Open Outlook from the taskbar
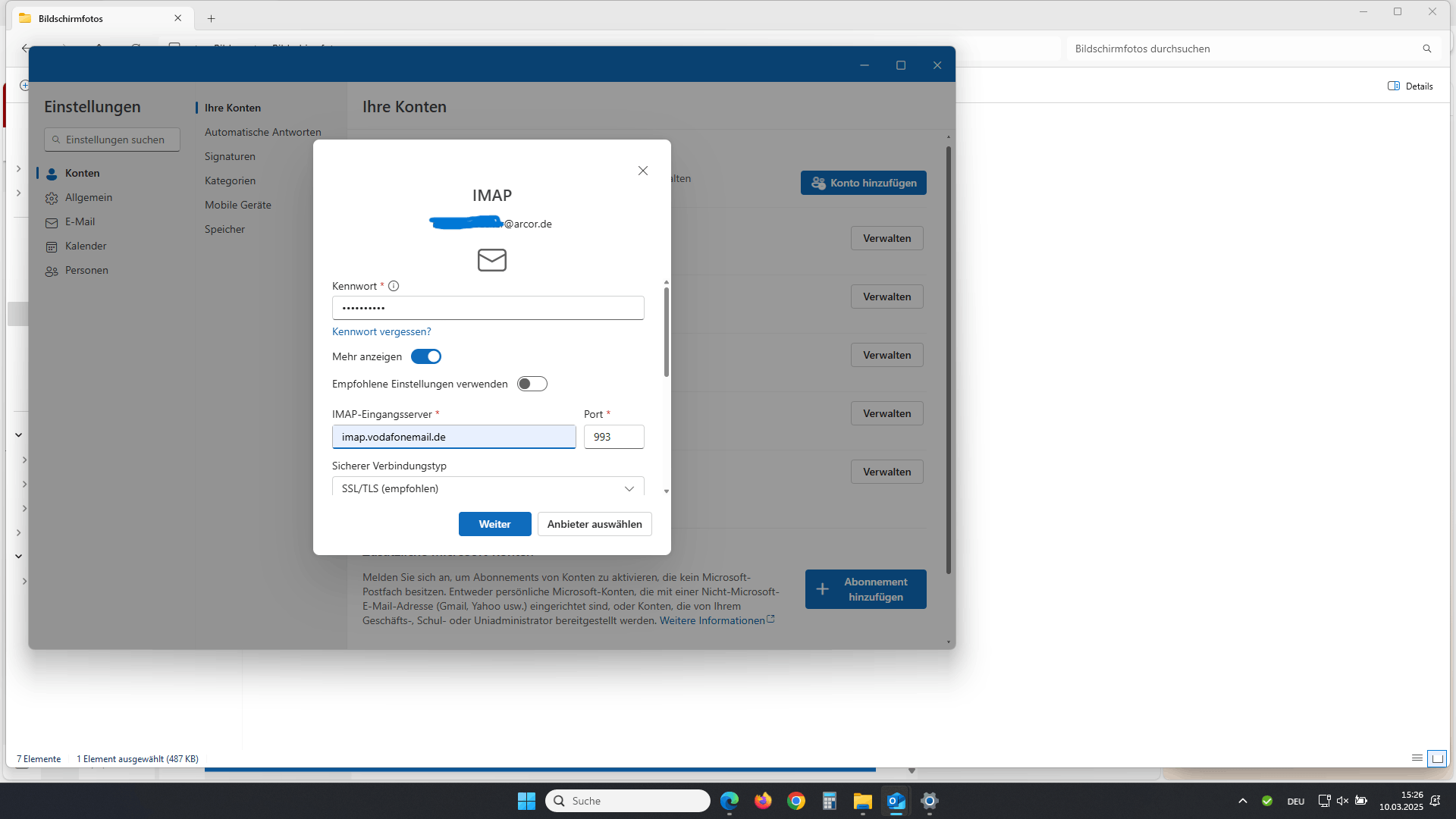1456x819 pixels. [x=896, y=801]
